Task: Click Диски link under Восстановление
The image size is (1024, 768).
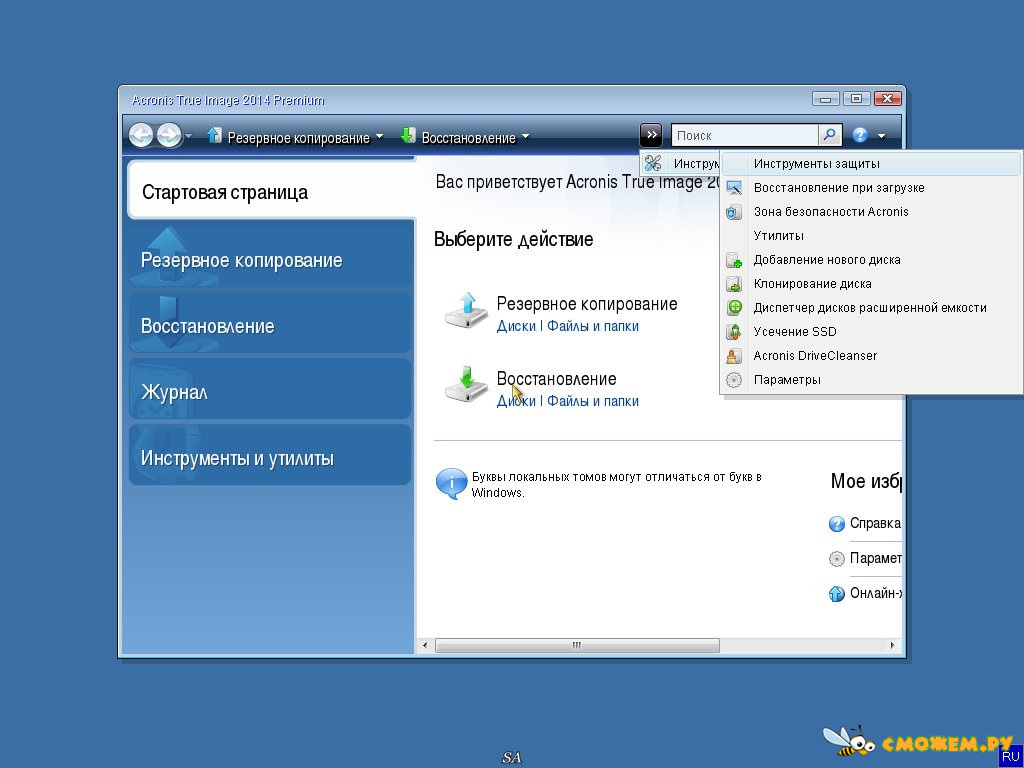Action: [x=516, y=401]
